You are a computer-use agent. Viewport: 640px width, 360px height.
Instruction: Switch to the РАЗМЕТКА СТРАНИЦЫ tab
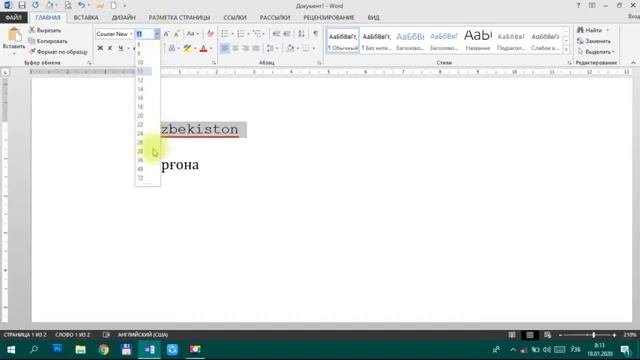[179, 18]
